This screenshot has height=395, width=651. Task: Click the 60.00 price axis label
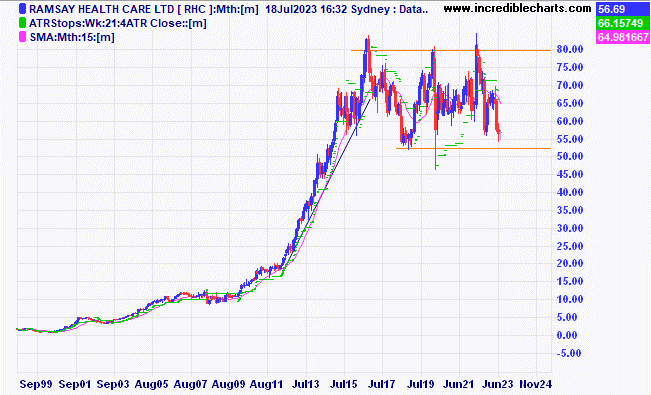coord(570,121)
